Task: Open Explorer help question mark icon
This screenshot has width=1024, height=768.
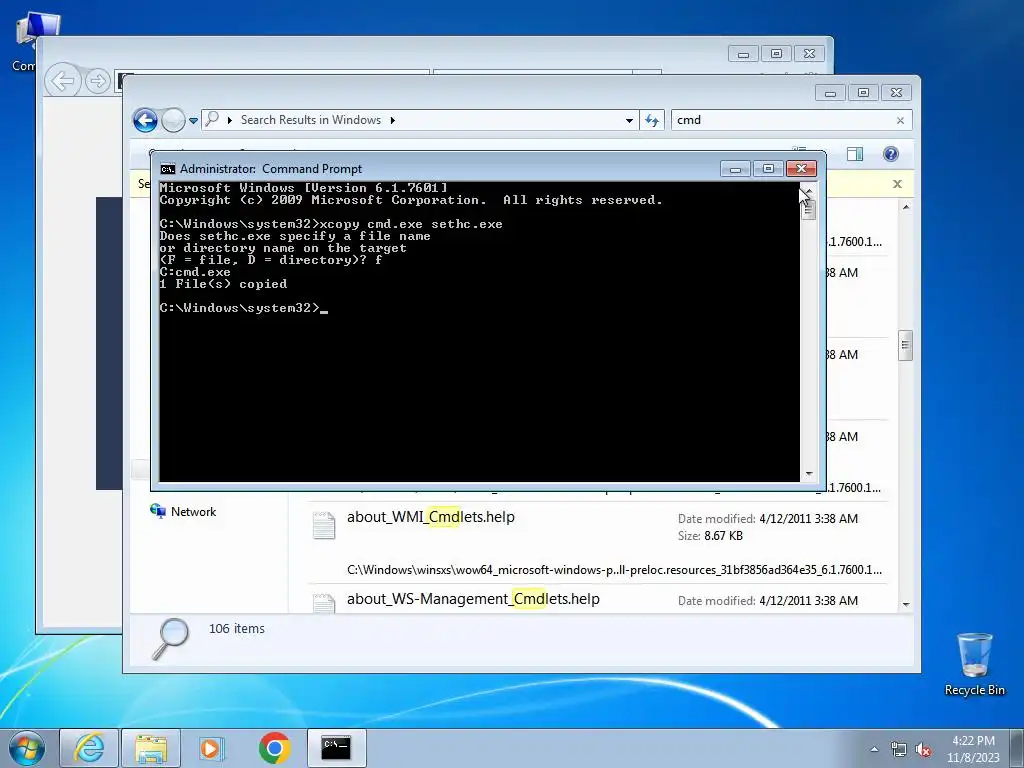Action: (890, 154)
